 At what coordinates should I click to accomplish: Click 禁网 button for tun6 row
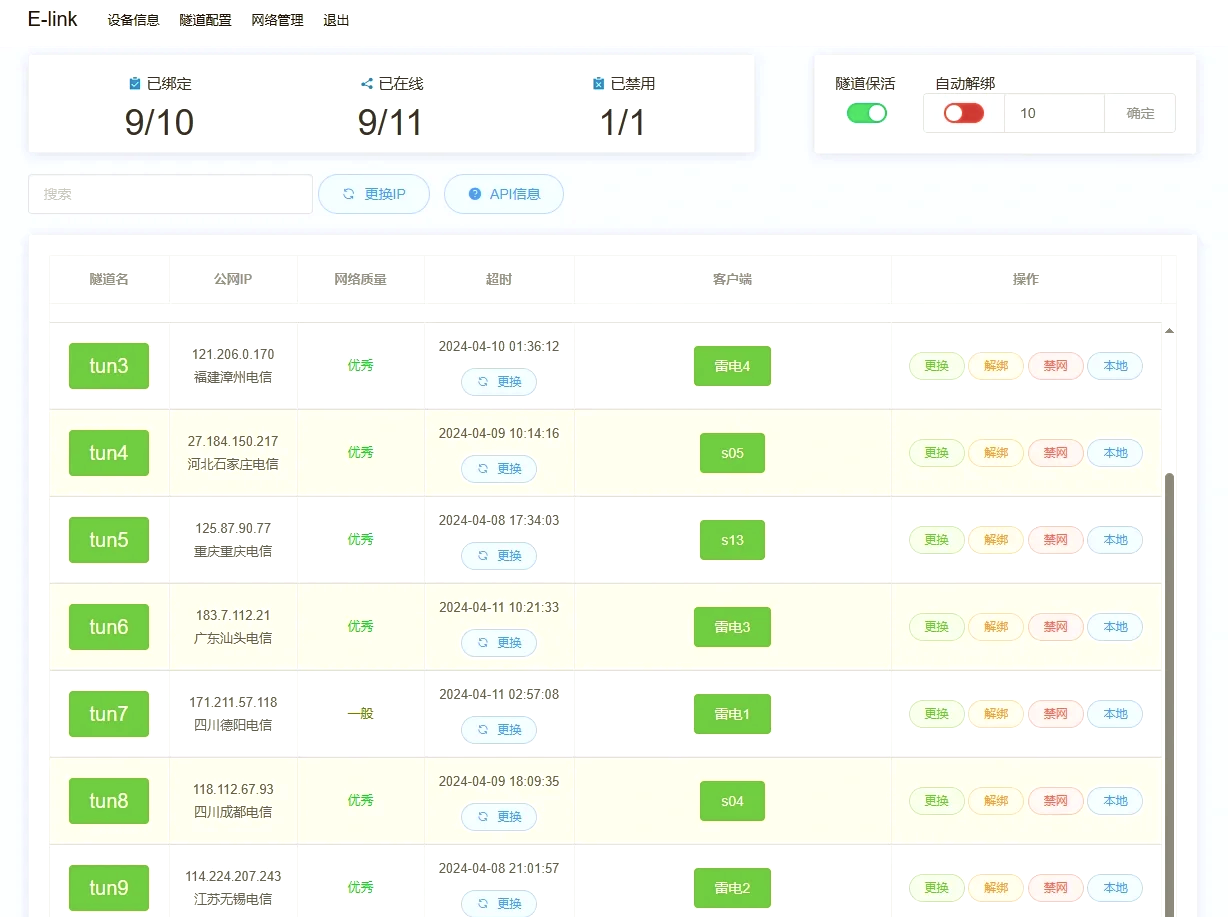click(x=1055, y=627)
